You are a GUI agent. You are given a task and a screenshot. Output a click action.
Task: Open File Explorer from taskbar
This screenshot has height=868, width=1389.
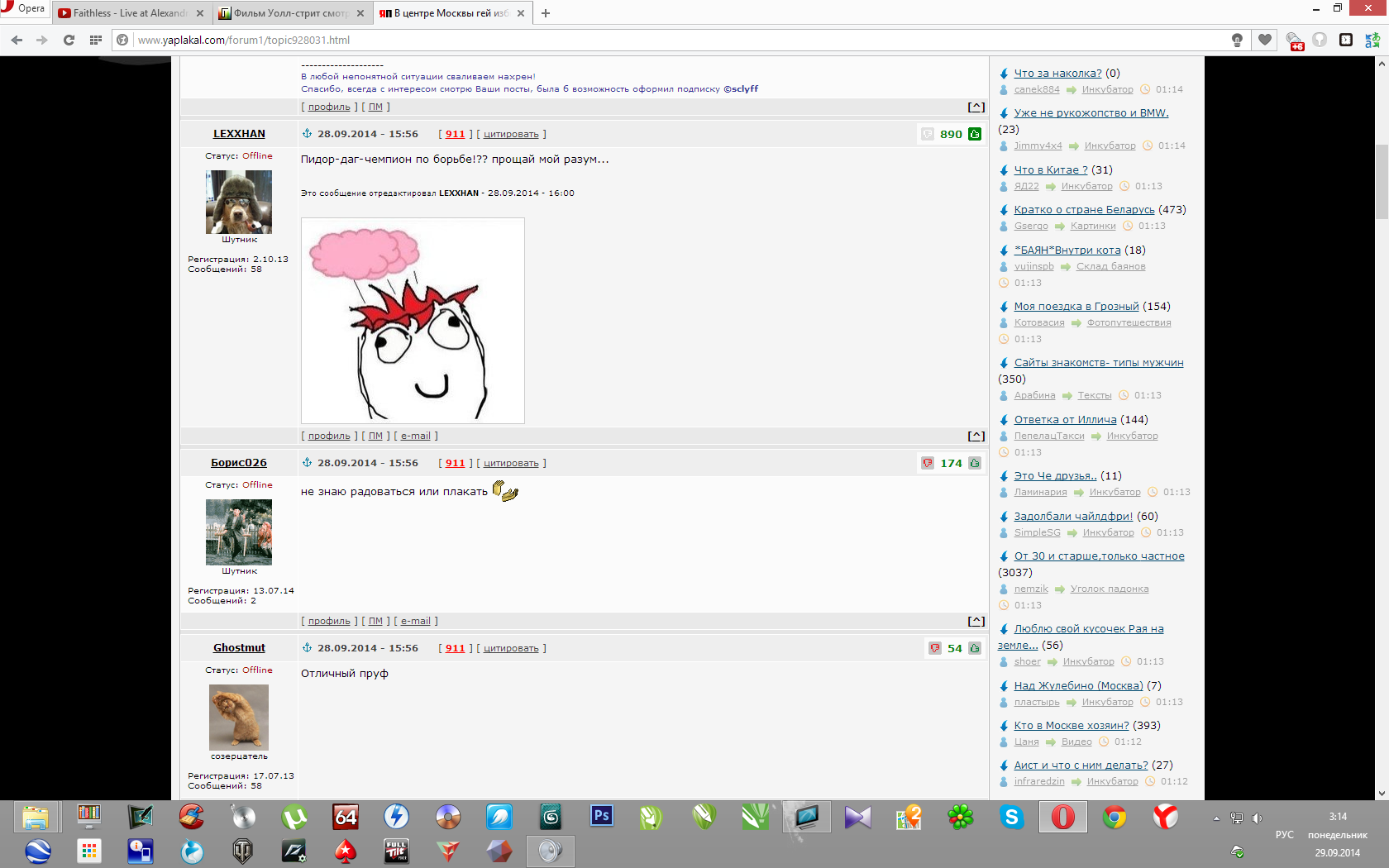tap(36, 818)
